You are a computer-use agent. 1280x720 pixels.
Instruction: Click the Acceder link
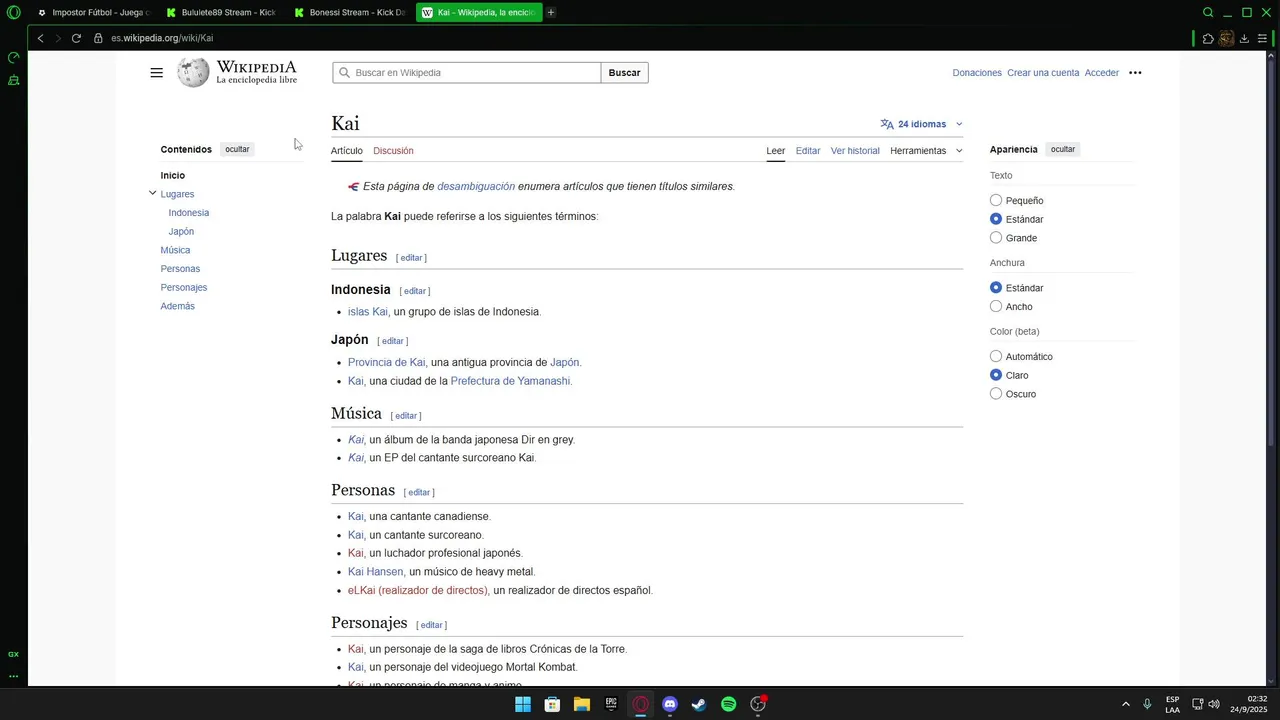[x=1102, y=73]
